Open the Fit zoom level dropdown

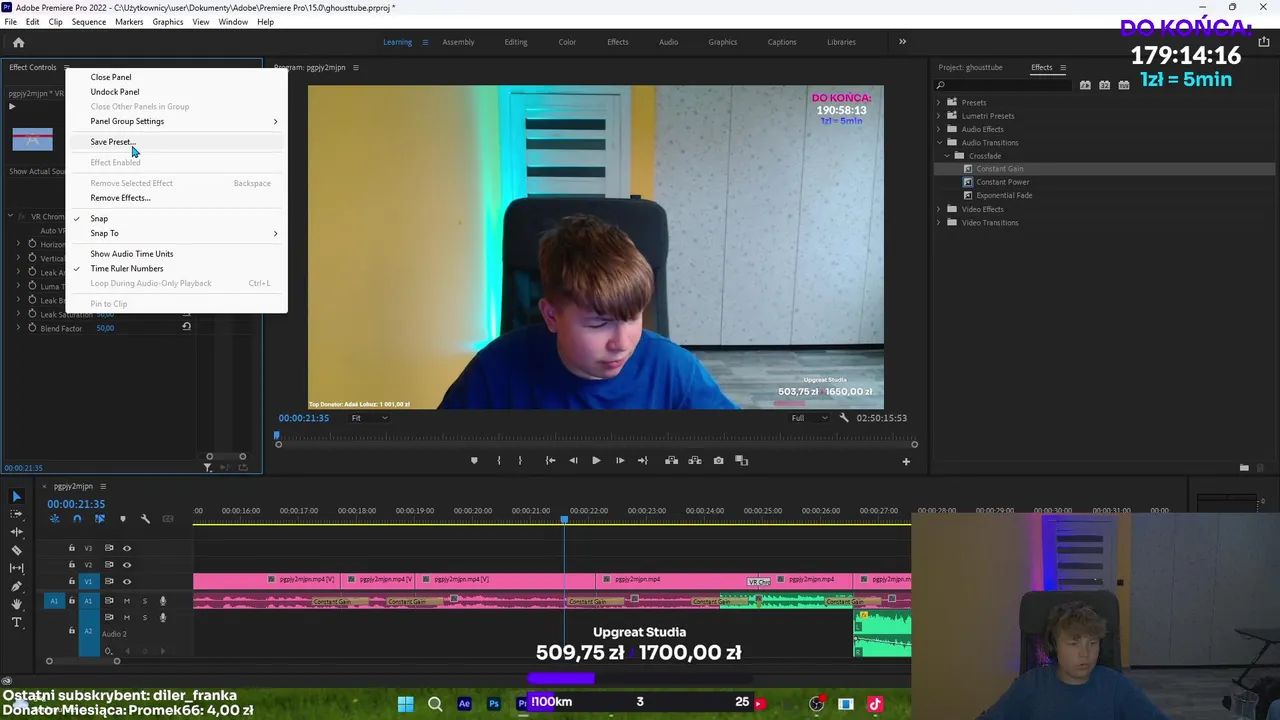(x=368, y=418)
